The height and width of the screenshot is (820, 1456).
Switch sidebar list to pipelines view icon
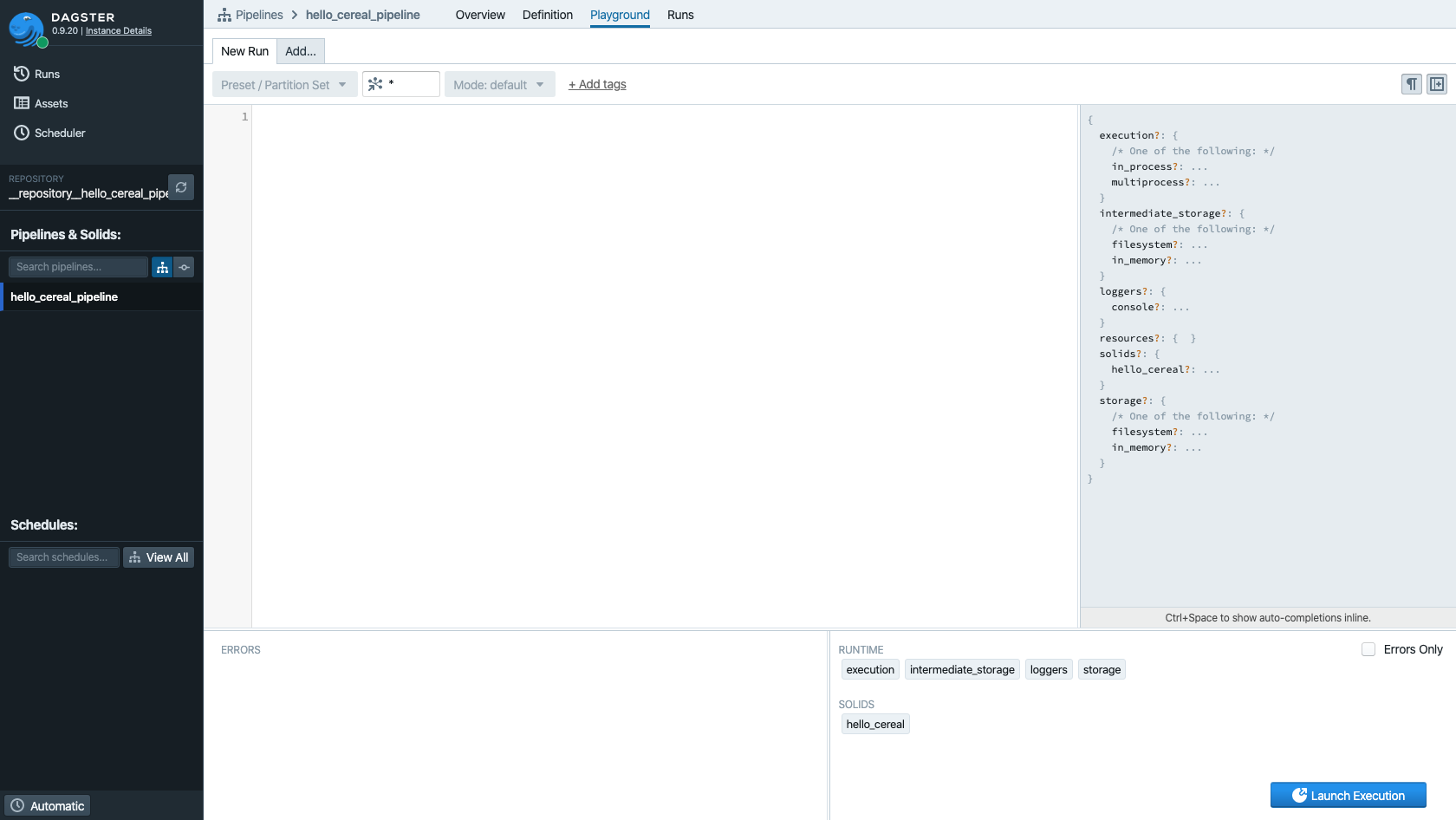pos(162,267)
